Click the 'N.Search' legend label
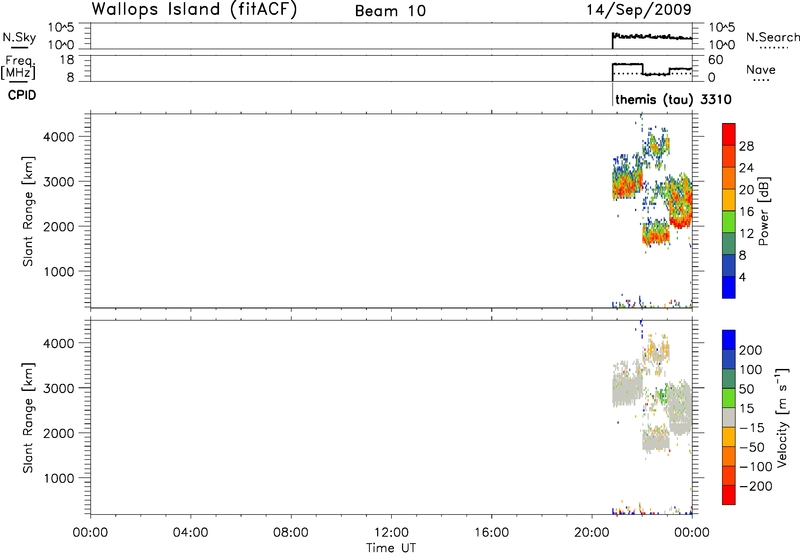 772,37
